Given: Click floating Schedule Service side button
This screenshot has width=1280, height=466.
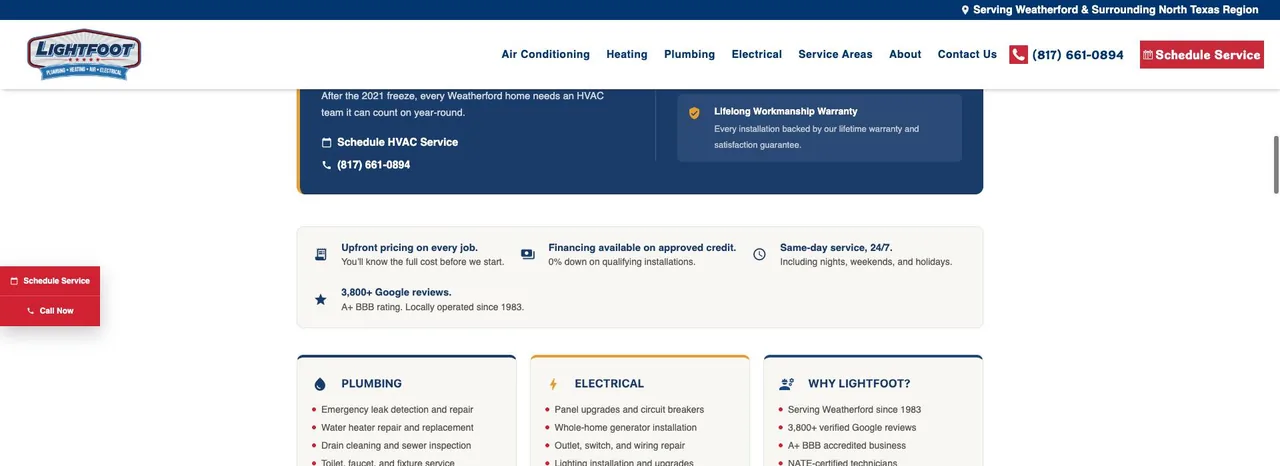Looking at the screenshot, I should coord(50,281).
